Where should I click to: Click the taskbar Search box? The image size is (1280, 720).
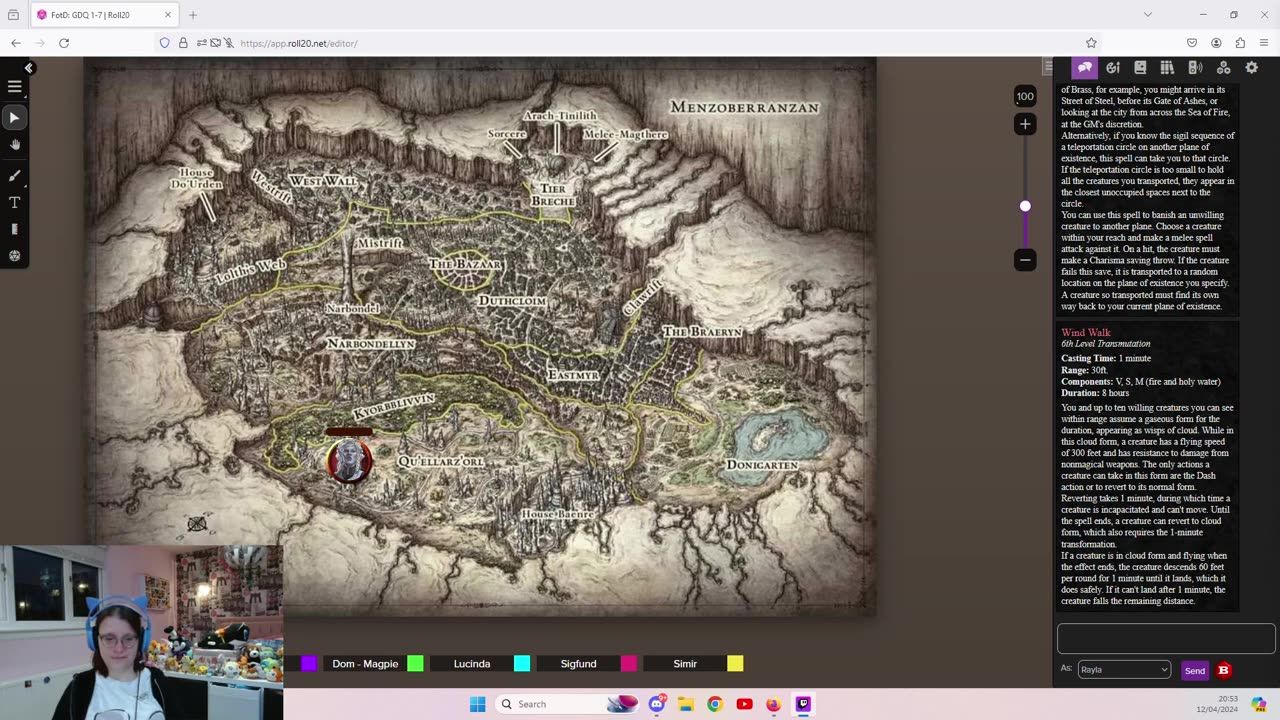[x=568, y=704]
